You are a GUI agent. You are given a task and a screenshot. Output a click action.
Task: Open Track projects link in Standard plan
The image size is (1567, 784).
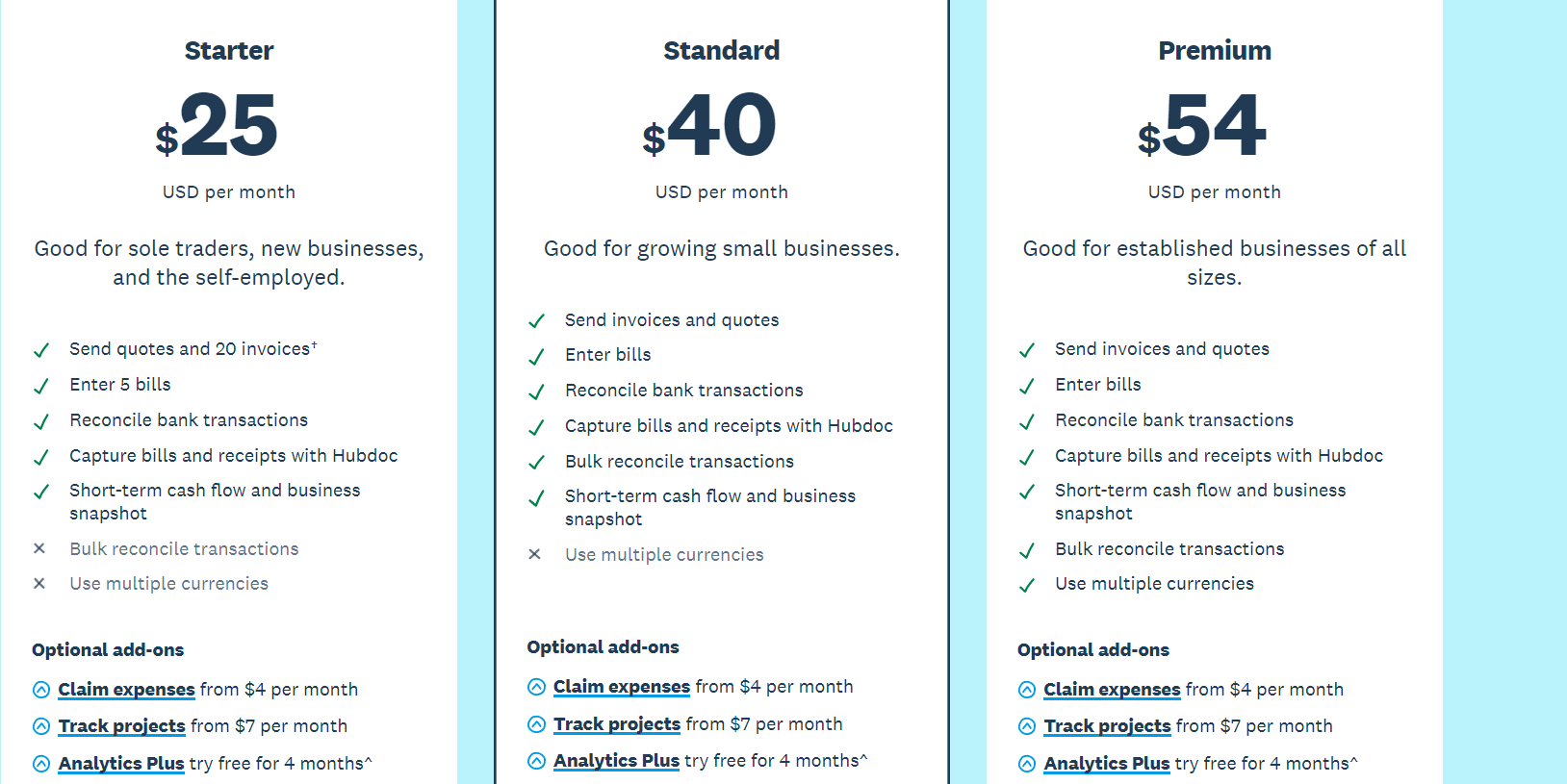point(617,724)
